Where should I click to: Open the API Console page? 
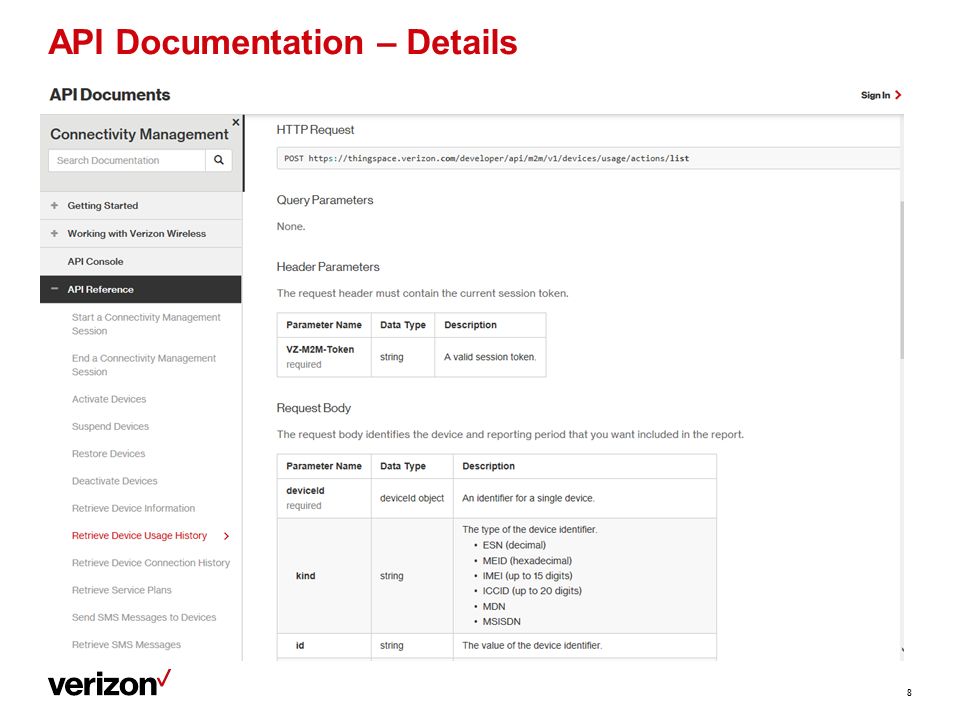96,261
